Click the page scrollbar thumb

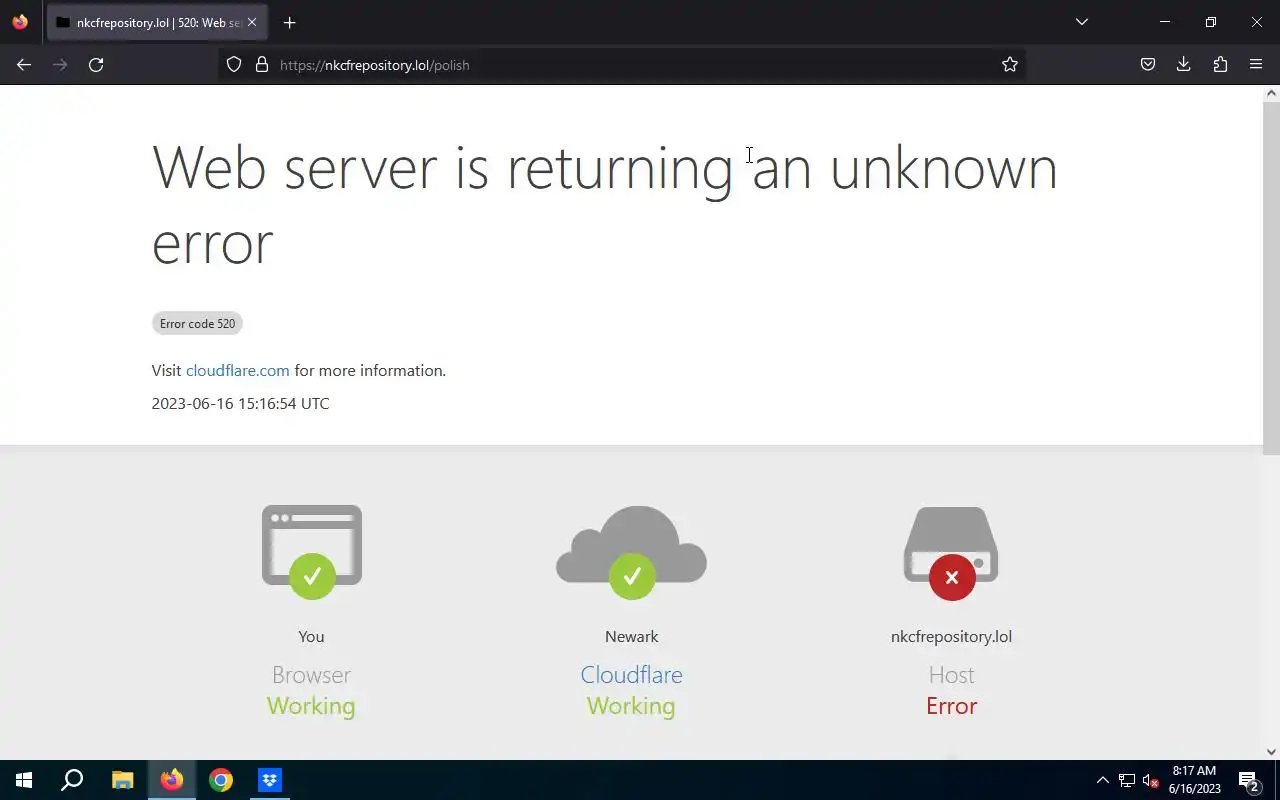coord(1272,277)
